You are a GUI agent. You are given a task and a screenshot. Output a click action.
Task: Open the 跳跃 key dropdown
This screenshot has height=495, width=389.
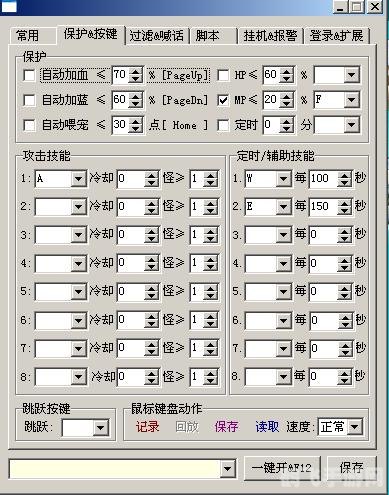tap(100, 428)
